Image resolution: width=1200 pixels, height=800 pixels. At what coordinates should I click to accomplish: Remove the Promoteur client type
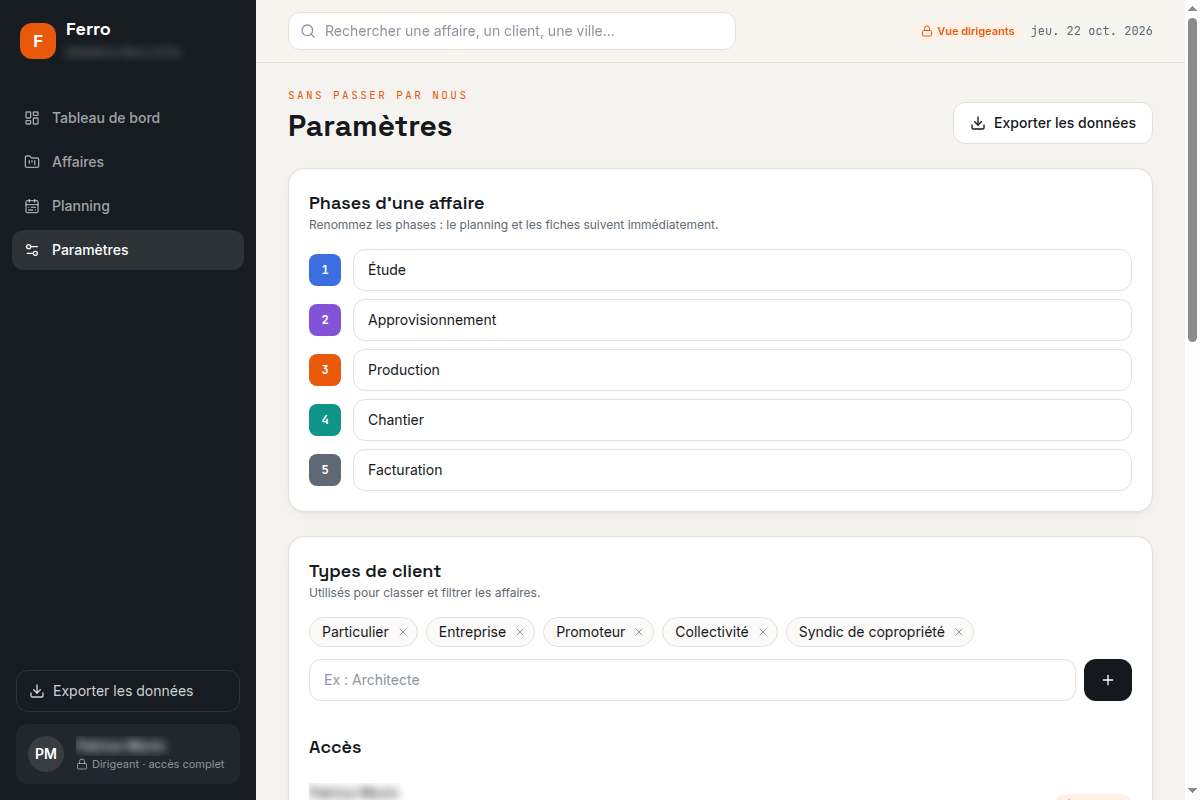pyautogui.click(x=639, y=632)
